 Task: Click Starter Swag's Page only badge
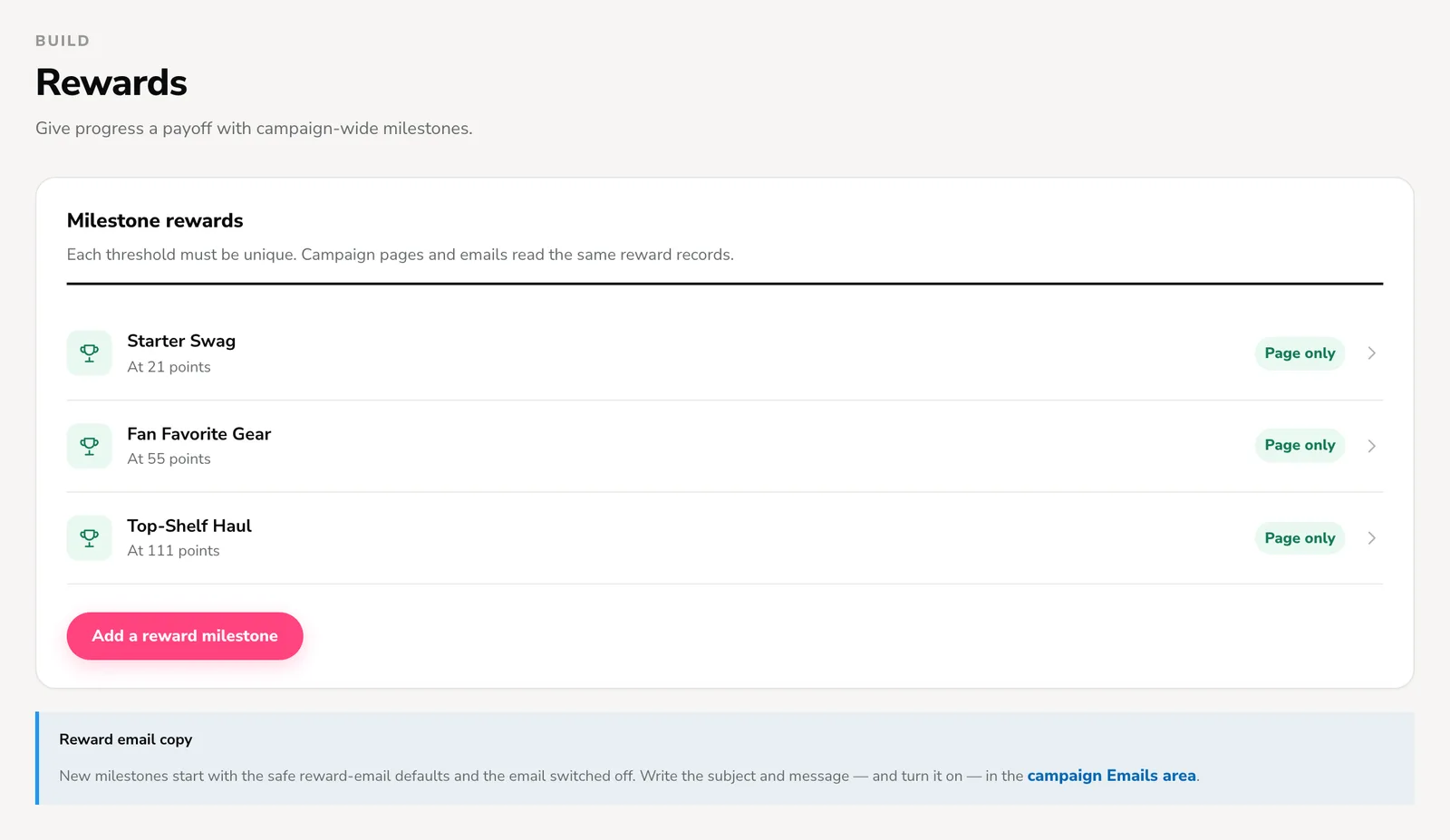(x=1300, y=353)
